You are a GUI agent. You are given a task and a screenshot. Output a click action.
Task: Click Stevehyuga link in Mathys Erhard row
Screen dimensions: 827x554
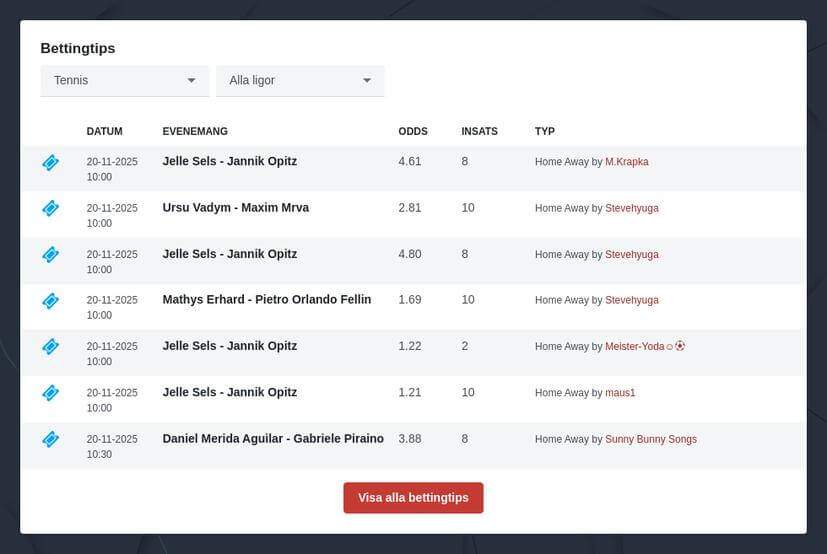[x=631, y=300]
